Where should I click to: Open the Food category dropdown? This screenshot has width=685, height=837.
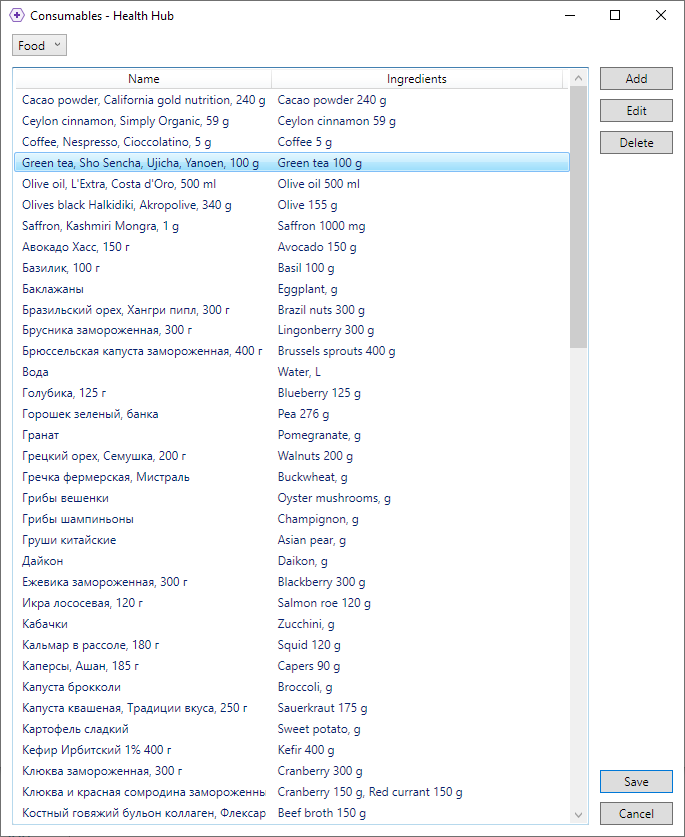tap(39, 46)
